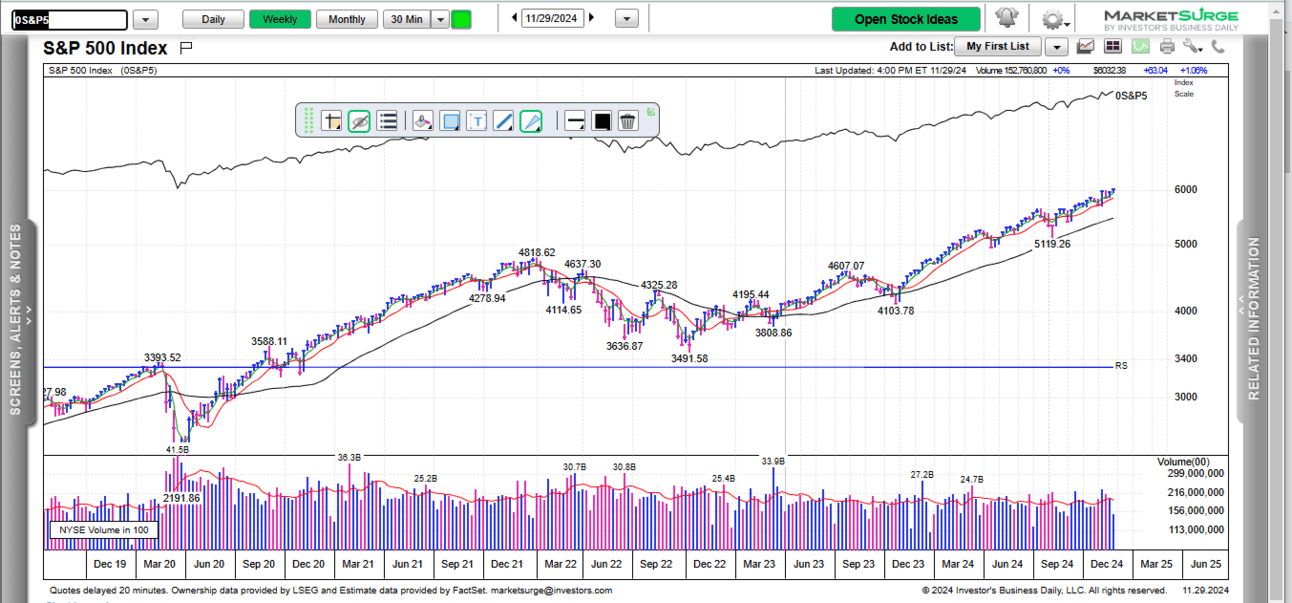Click the Volume(00) axis label

point(1182,461)
